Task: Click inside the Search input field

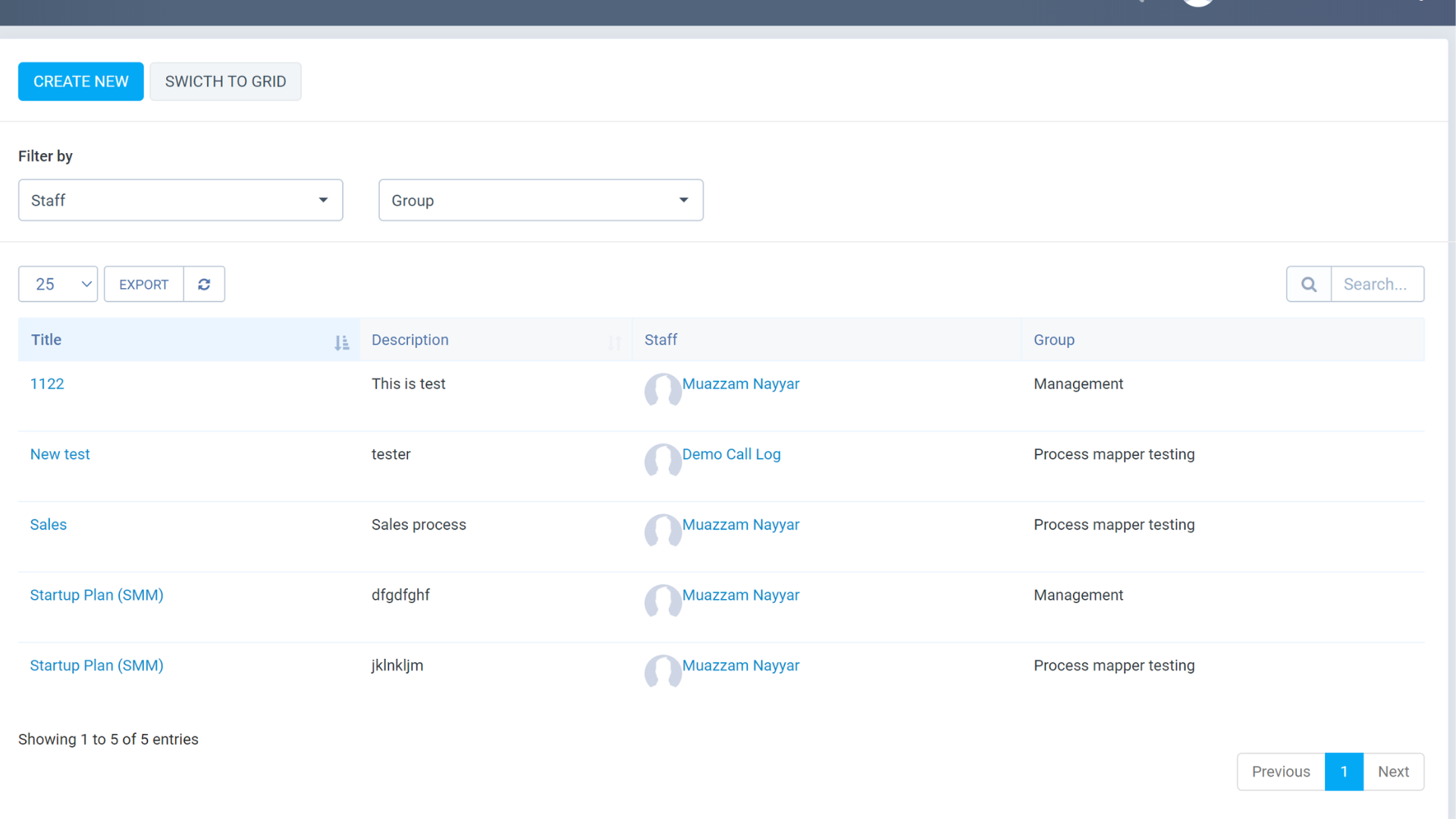Action: (1377, 284)
